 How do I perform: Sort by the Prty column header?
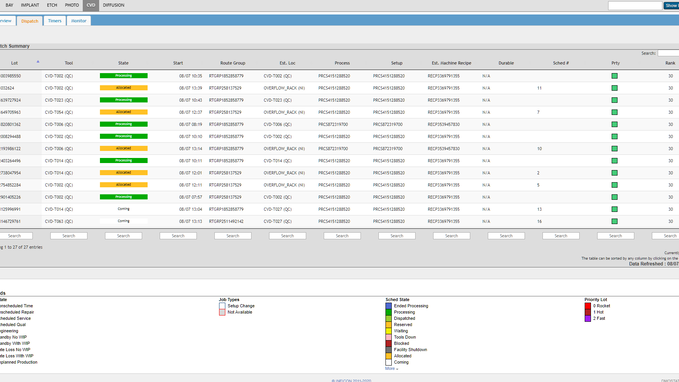pos(615,63)
